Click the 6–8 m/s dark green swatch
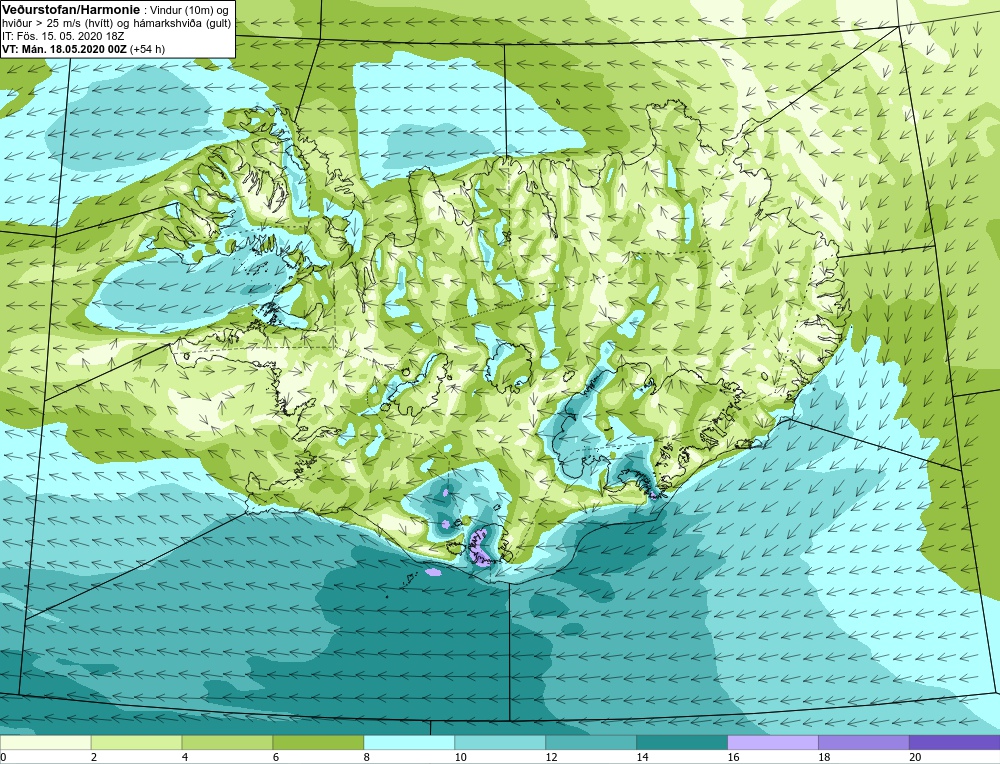The height and width of the screenshot is (764, 1000). (x=318, y=742)
